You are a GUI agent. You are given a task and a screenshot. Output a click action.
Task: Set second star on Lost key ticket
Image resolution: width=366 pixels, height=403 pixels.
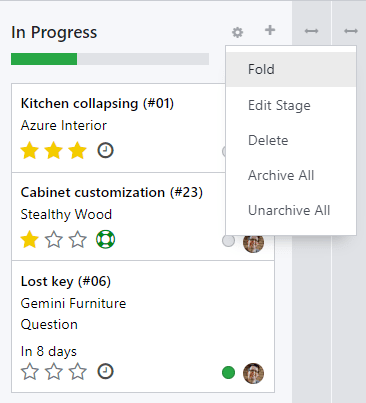click(54, 372)
